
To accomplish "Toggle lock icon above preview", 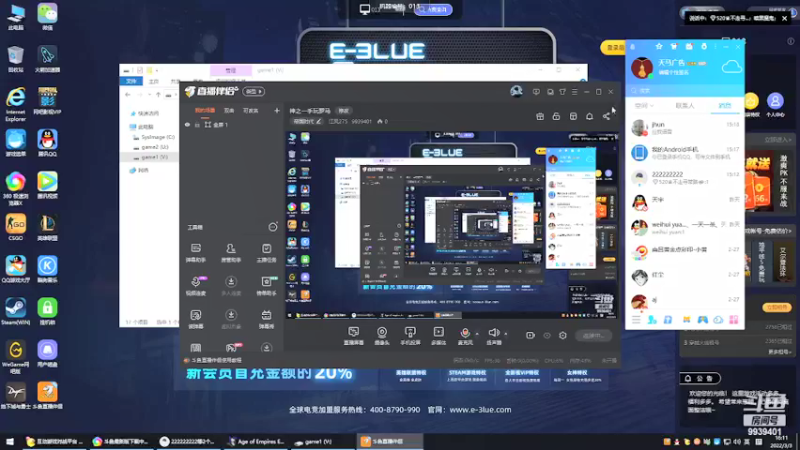I will coord(556,116).
